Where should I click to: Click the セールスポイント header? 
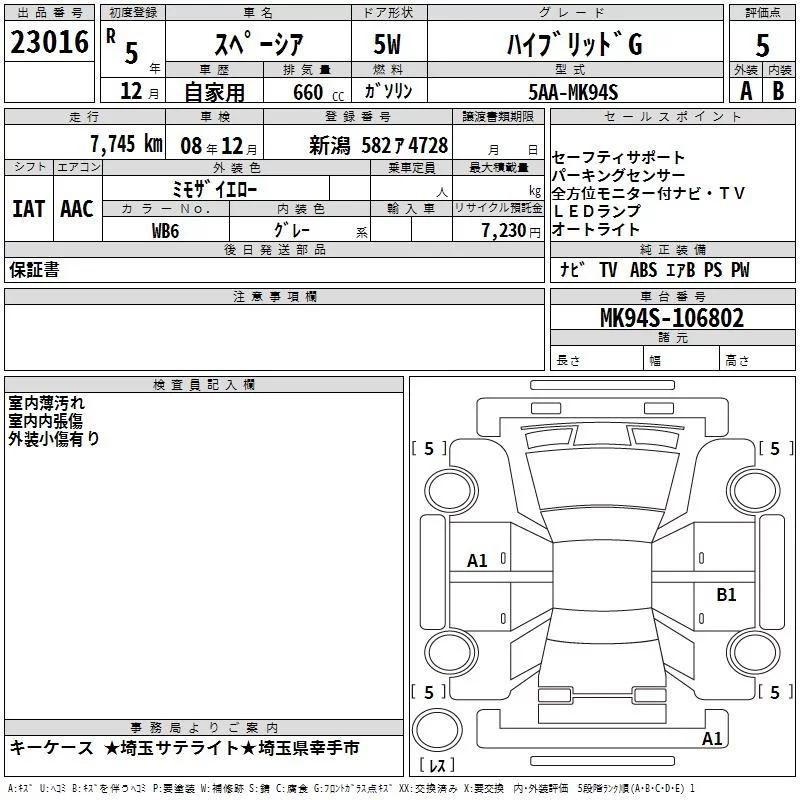click(x=672, y=117)
